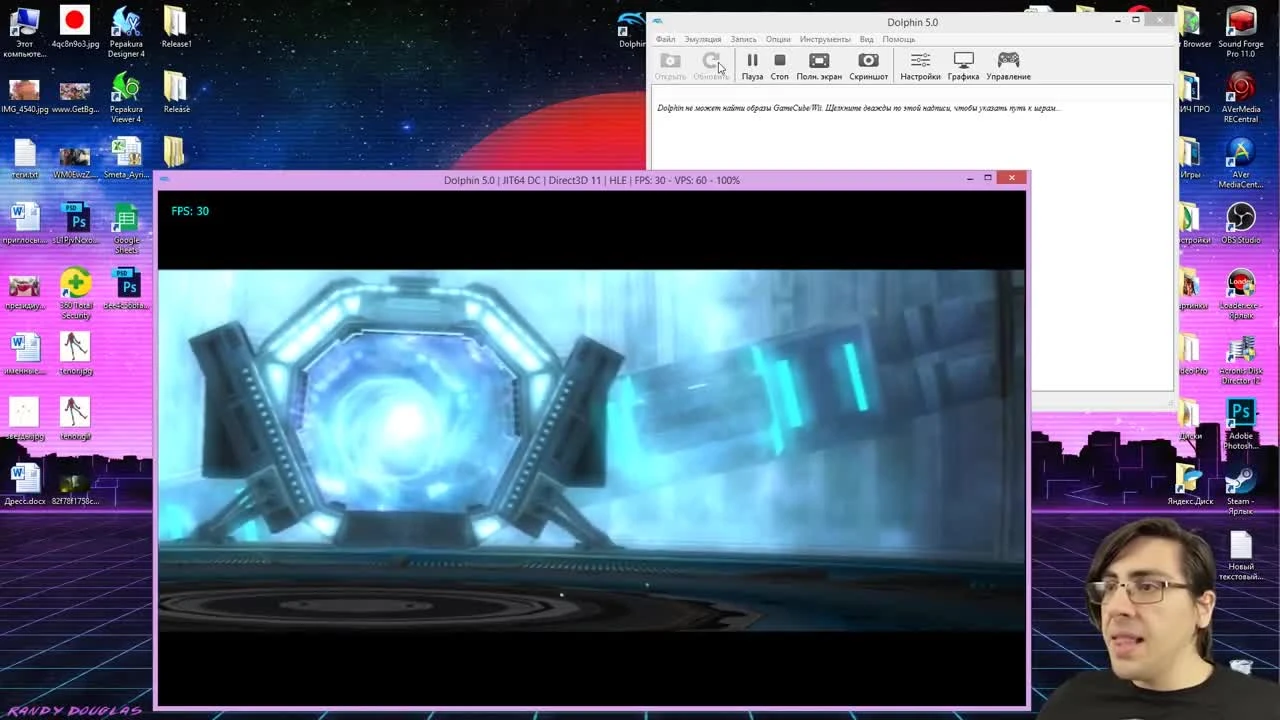Screen dimensions: 1280x720
Task: Select the Яндекс.Диск desktop icon
Action: (x=1190, y=484)
